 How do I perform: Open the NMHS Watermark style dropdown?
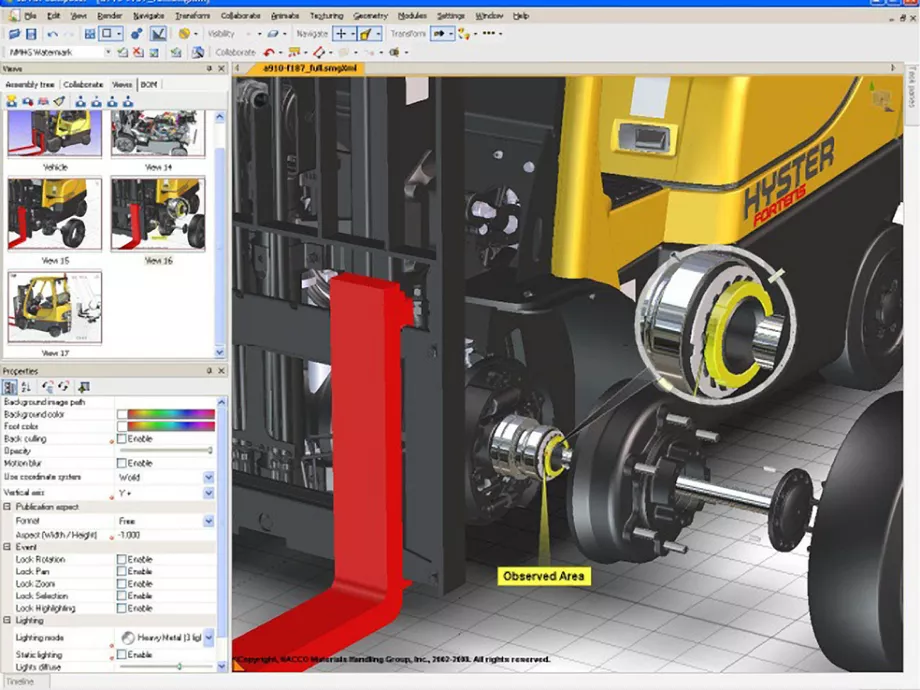coord(108,52)
